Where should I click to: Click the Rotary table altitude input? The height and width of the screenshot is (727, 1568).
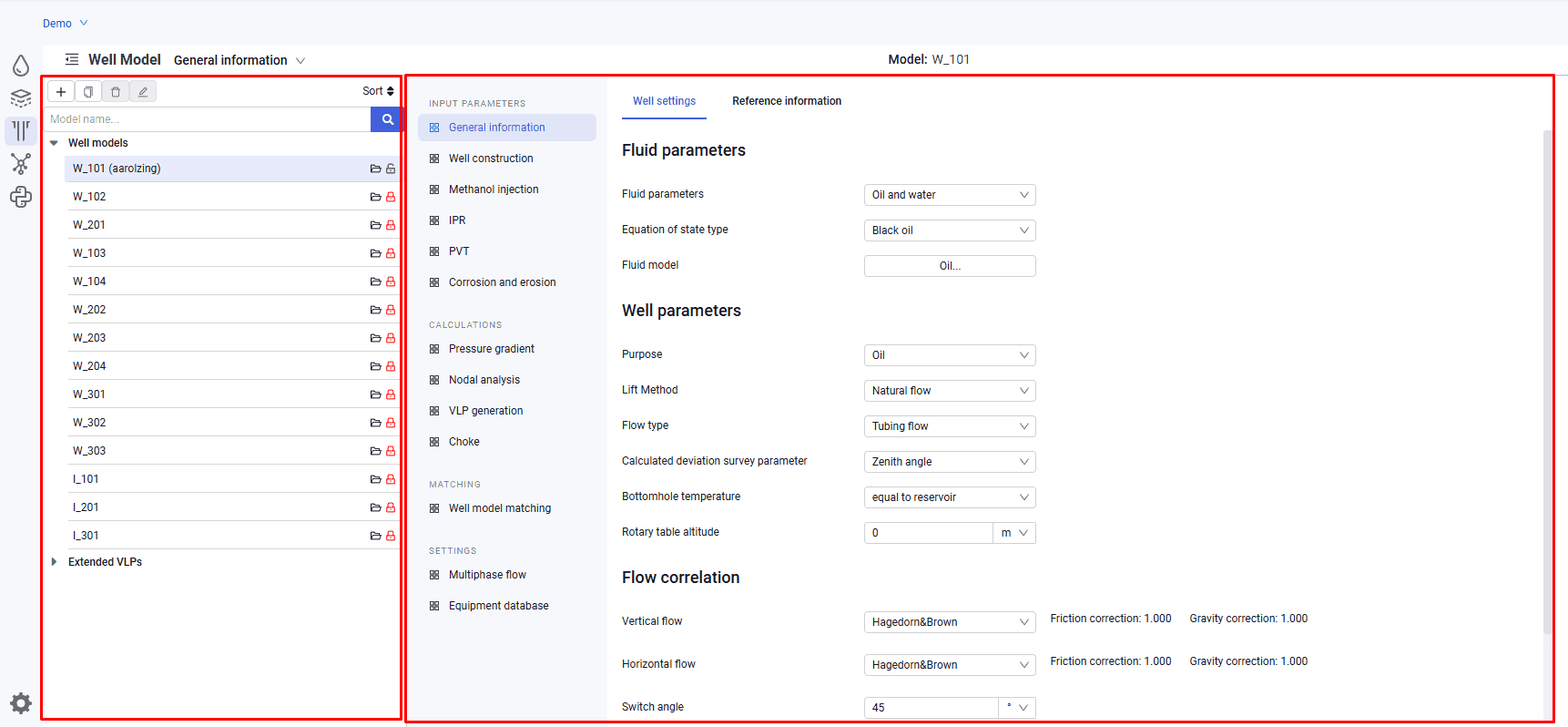[928, 533]
